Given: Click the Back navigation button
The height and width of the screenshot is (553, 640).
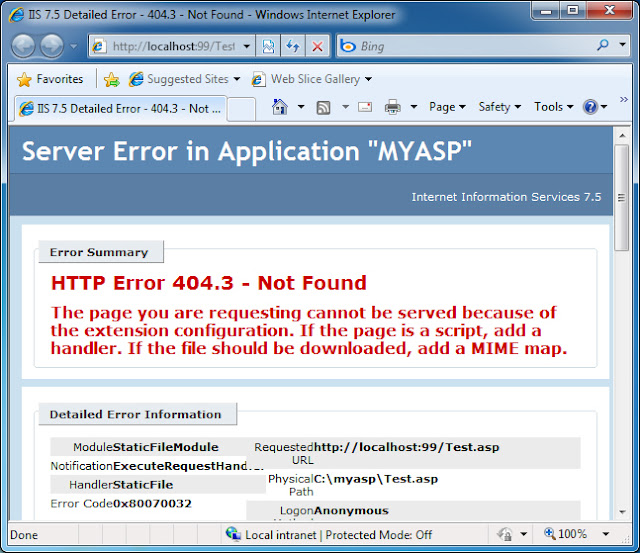Looking at the screenshot, I should [23, 46].
